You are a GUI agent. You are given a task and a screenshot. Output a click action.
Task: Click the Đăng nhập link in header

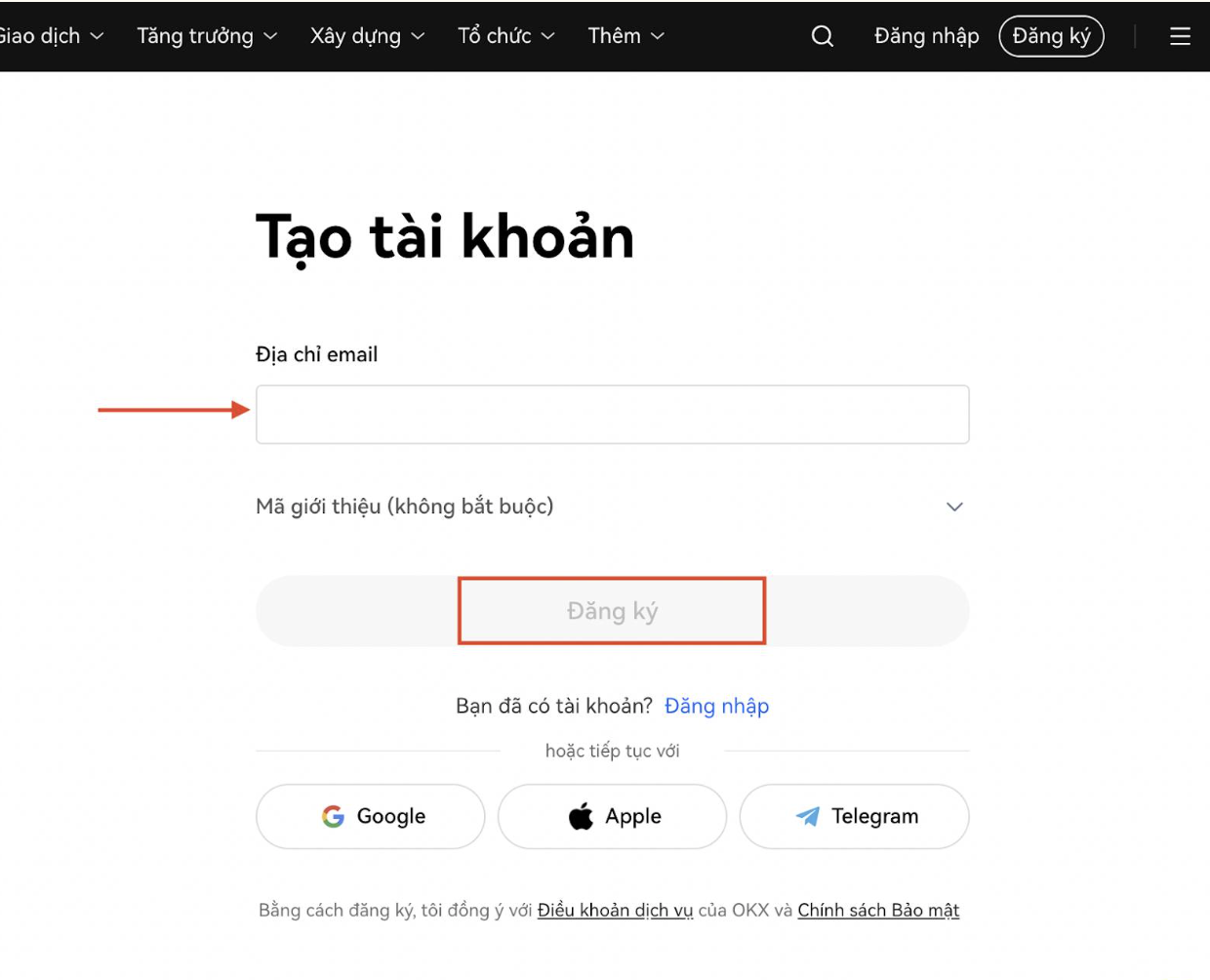(926, 36)
